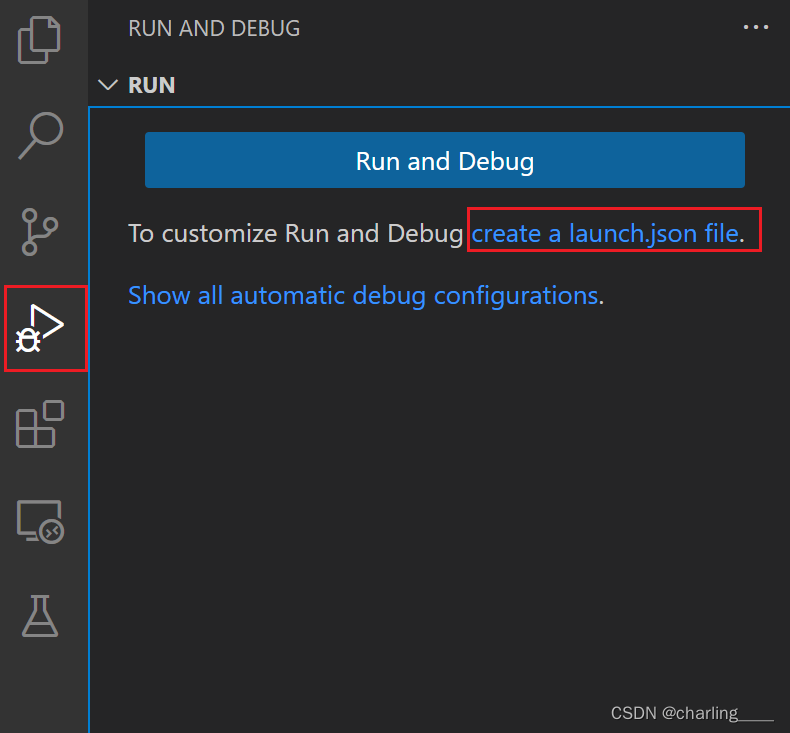Open the Run and Debug view icon
The height and width of the screenshot is (733, 790).
[x=40, y=328]
